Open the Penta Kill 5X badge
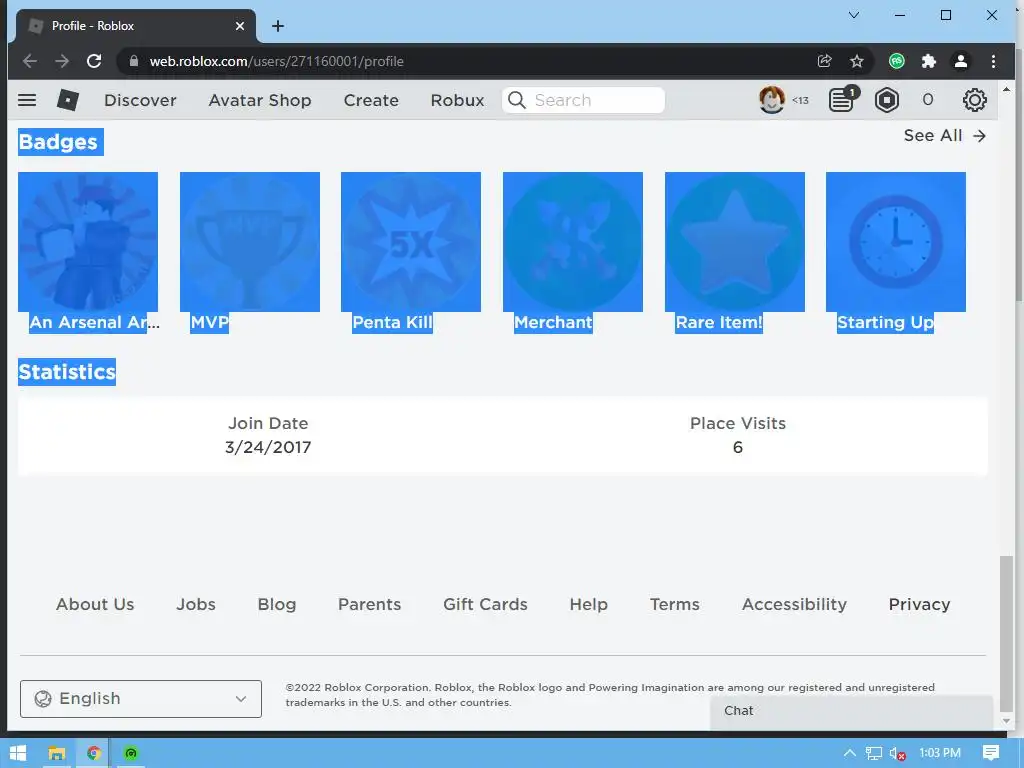This screenshot has height=768, width=1024. (411, 242)
